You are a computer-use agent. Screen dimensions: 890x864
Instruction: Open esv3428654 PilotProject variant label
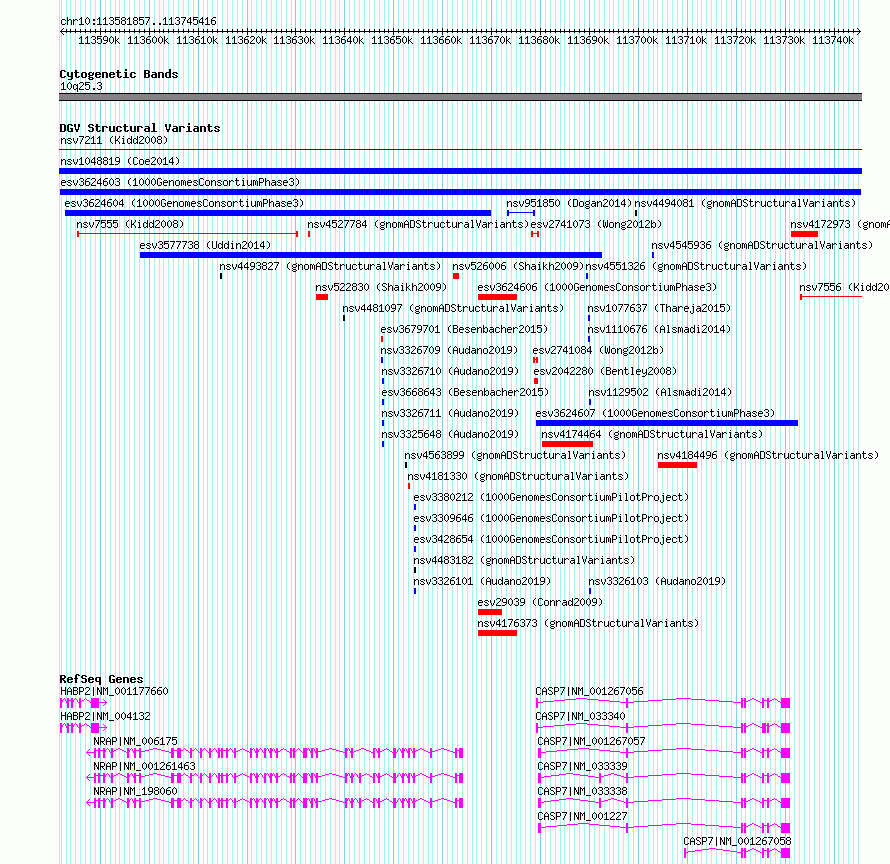pos(551,539)
